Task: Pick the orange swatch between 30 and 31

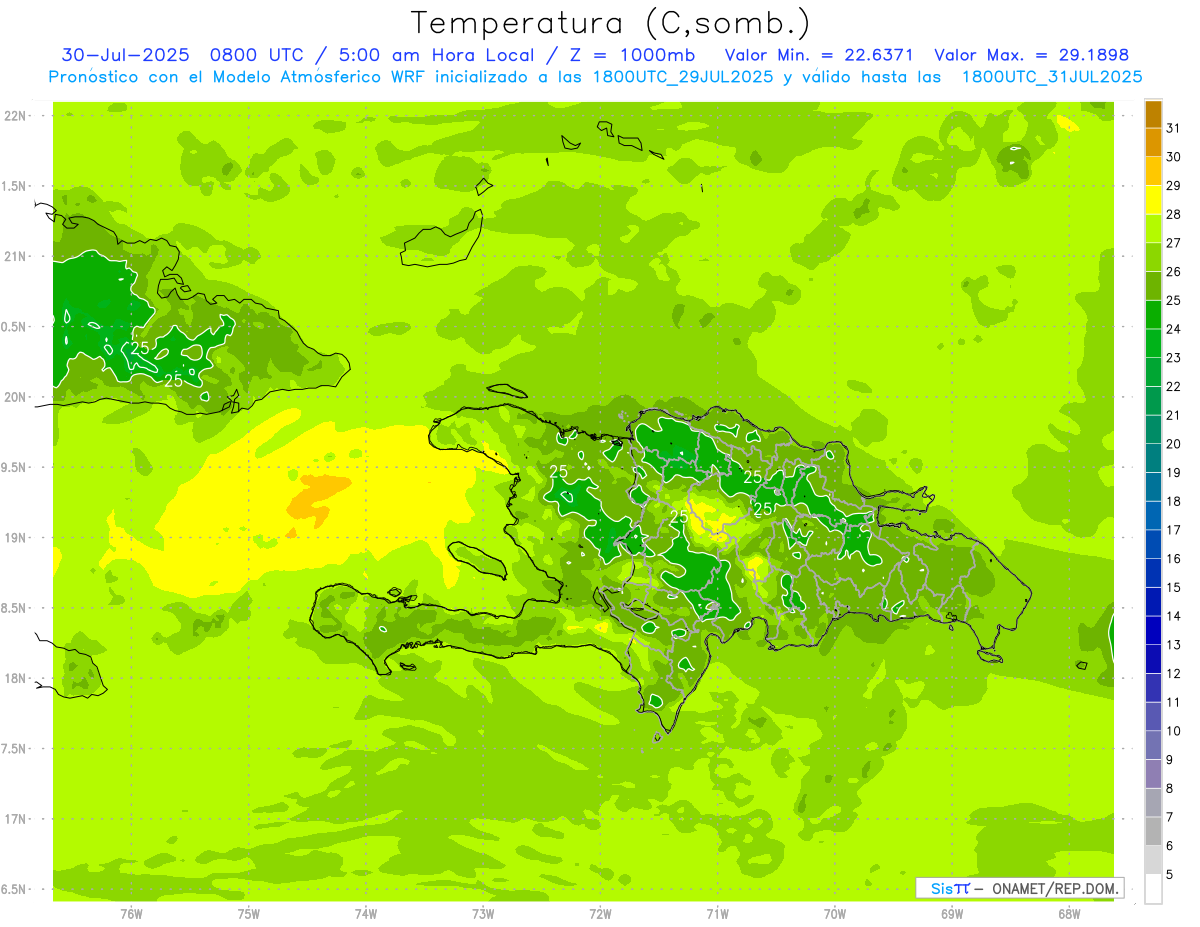Action: (1153, 142)
